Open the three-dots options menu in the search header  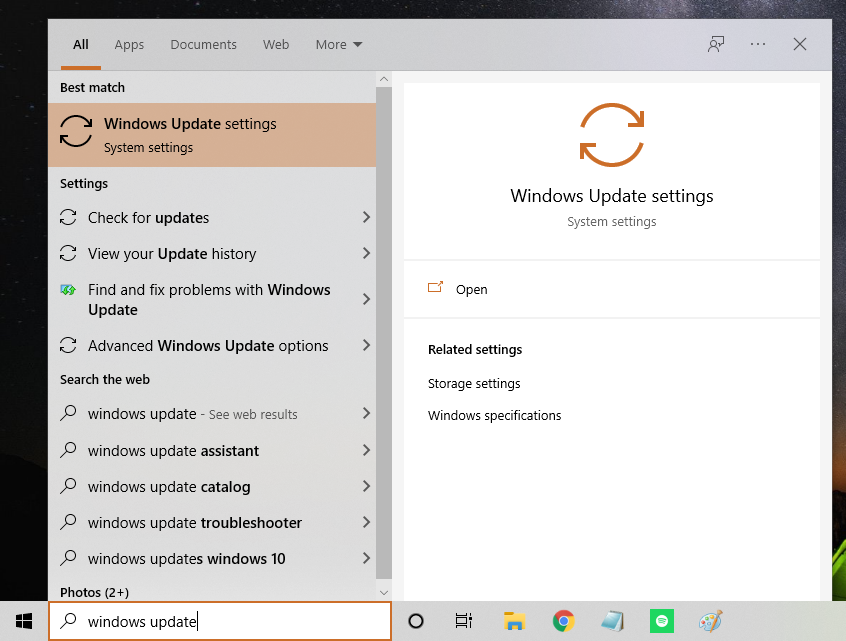pos(758,44)
